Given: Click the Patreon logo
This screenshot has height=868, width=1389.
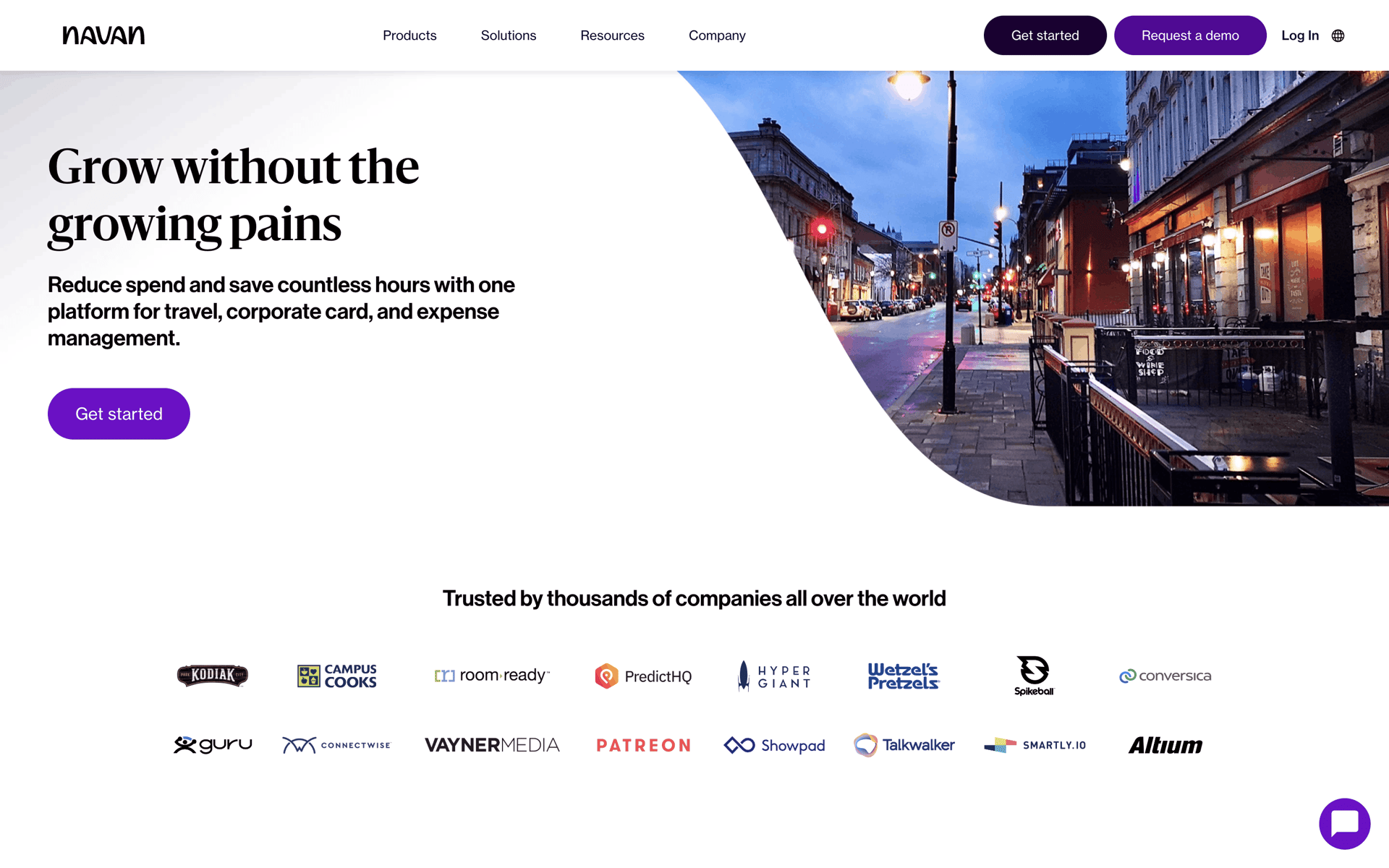Looking at the screenshot, I should [x=643, y=745].
